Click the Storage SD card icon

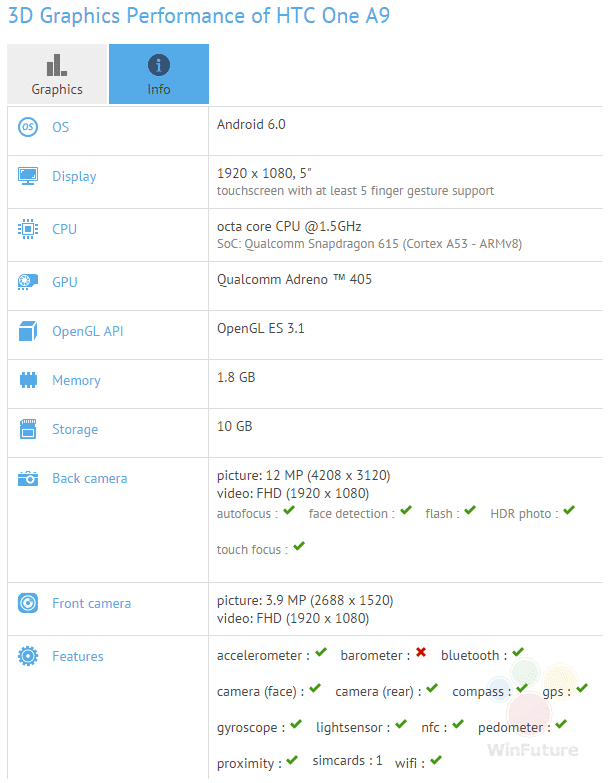tap(28, 429)
